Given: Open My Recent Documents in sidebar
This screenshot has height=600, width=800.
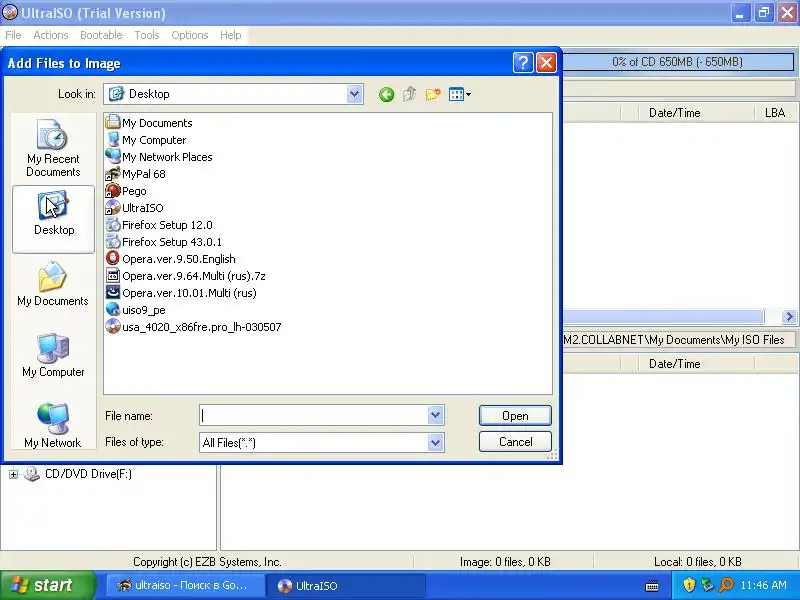Looking at the screenshot, I should (x=54, y=148).
